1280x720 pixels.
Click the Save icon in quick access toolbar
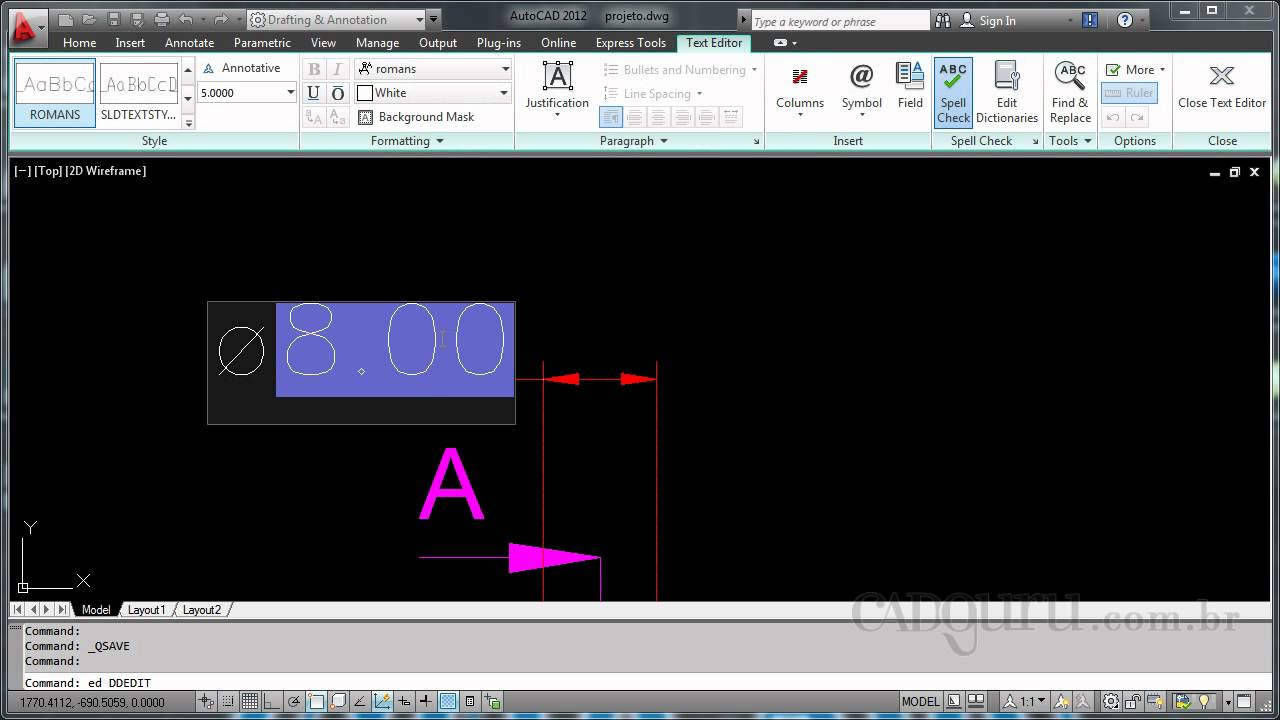pos(113,19)
